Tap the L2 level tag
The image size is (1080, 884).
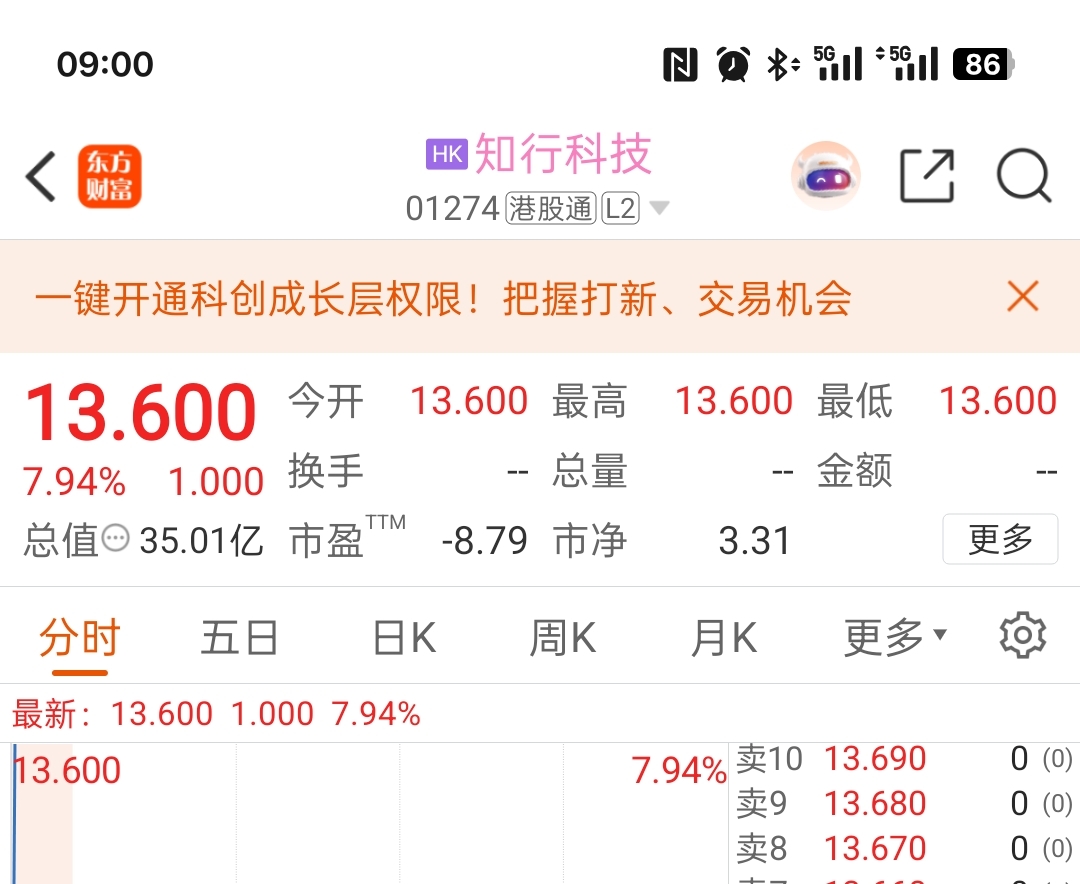pos(621,208)
